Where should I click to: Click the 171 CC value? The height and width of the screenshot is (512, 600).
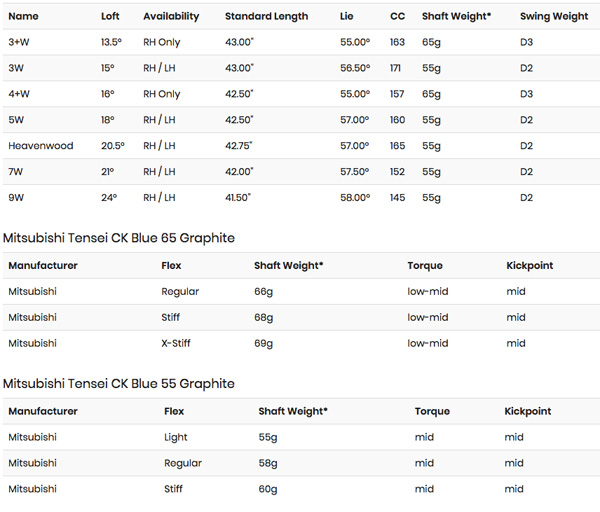(x=397, y=68)
